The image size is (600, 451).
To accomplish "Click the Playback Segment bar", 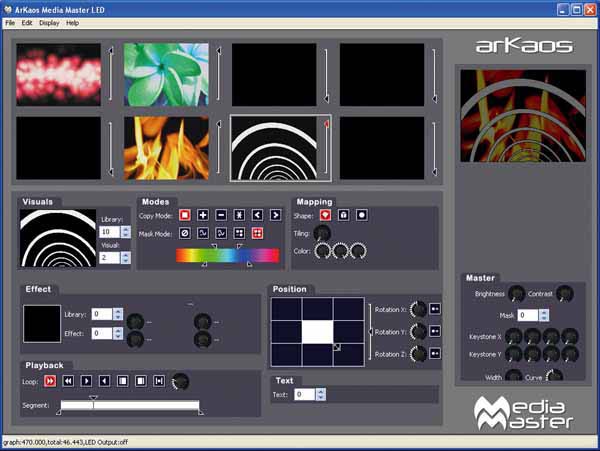I will click(x=130, y=405).
